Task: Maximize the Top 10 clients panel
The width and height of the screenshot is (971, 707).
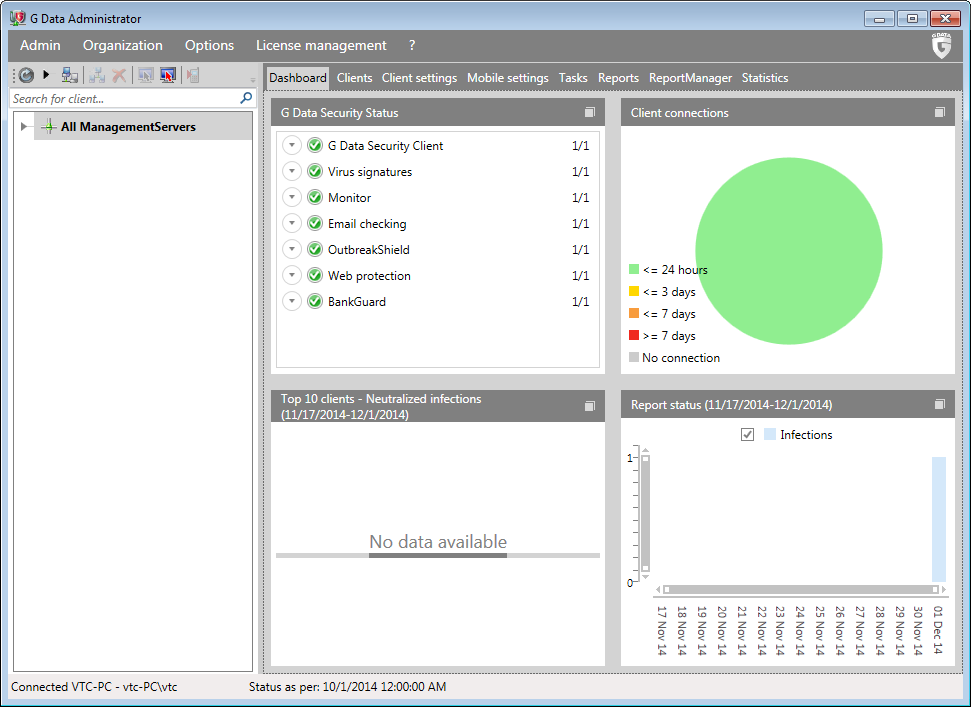Action: pos(590,406)
